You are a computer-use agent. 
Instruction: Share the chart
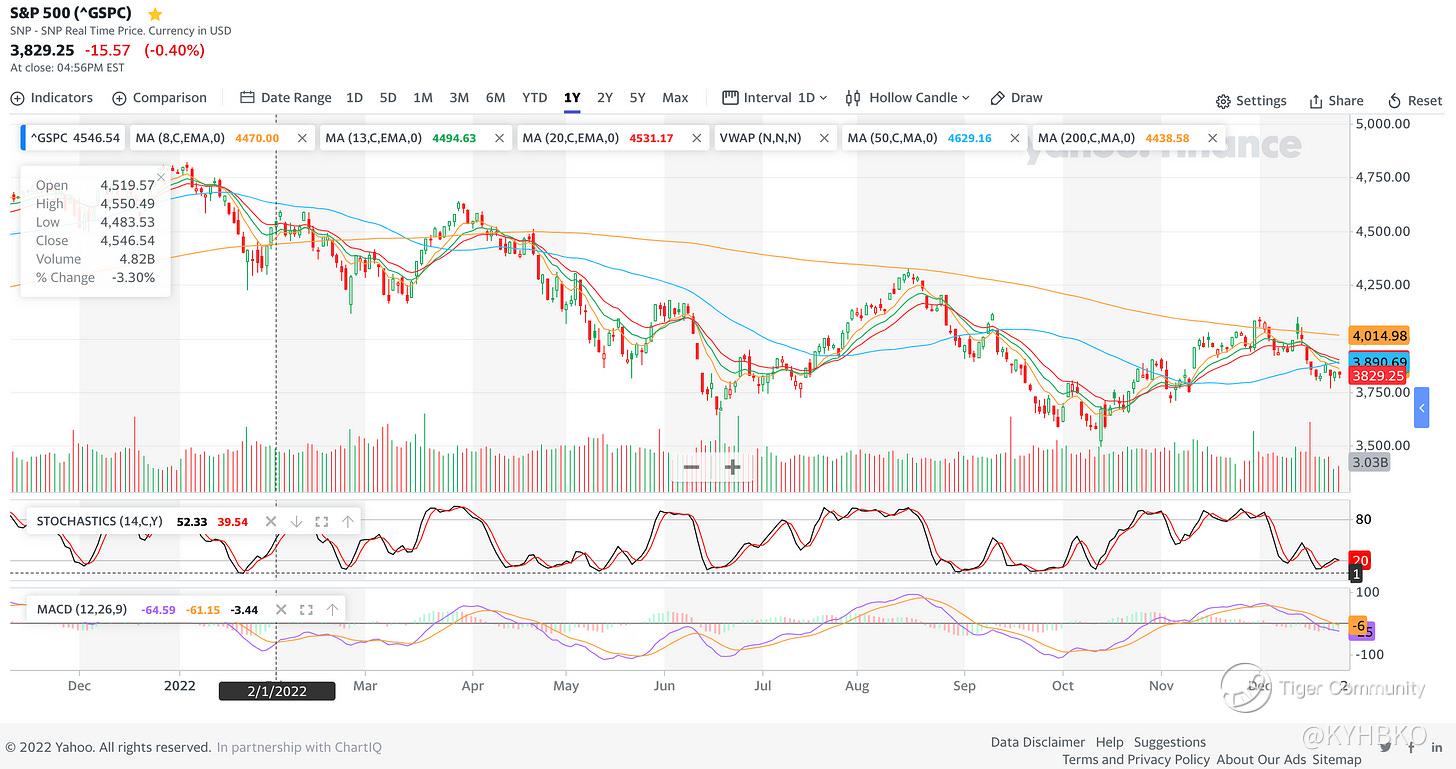click(1336, 101)
